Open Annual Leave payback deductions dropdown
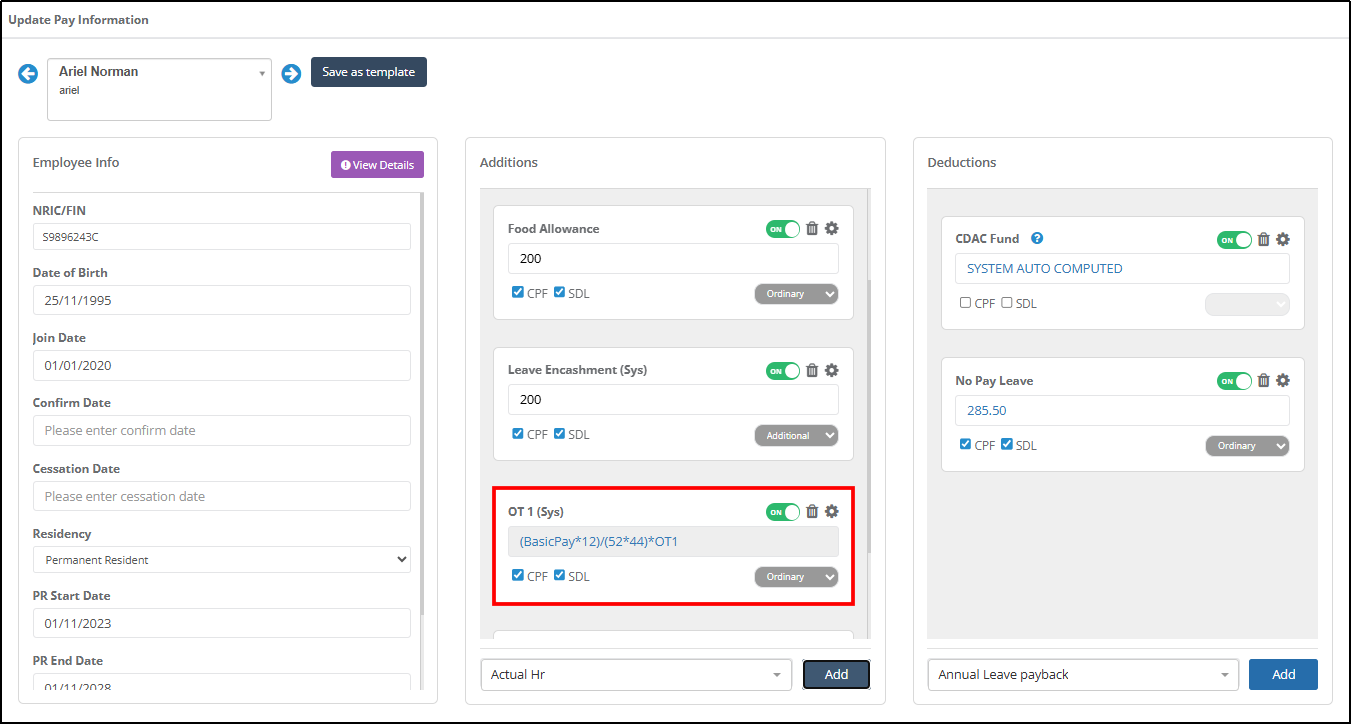The image size is (1351, 724). [x=1083, y=675]
